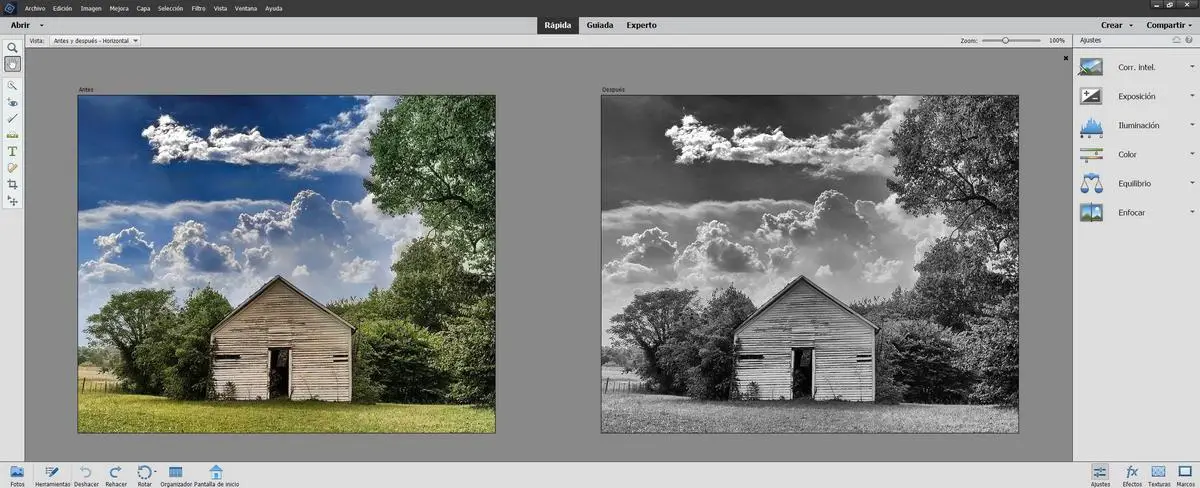1200x488 pixels.
Task: Open the Vista 'Antes y después - Horizontal' dropdown
Action: pos(95,41)
